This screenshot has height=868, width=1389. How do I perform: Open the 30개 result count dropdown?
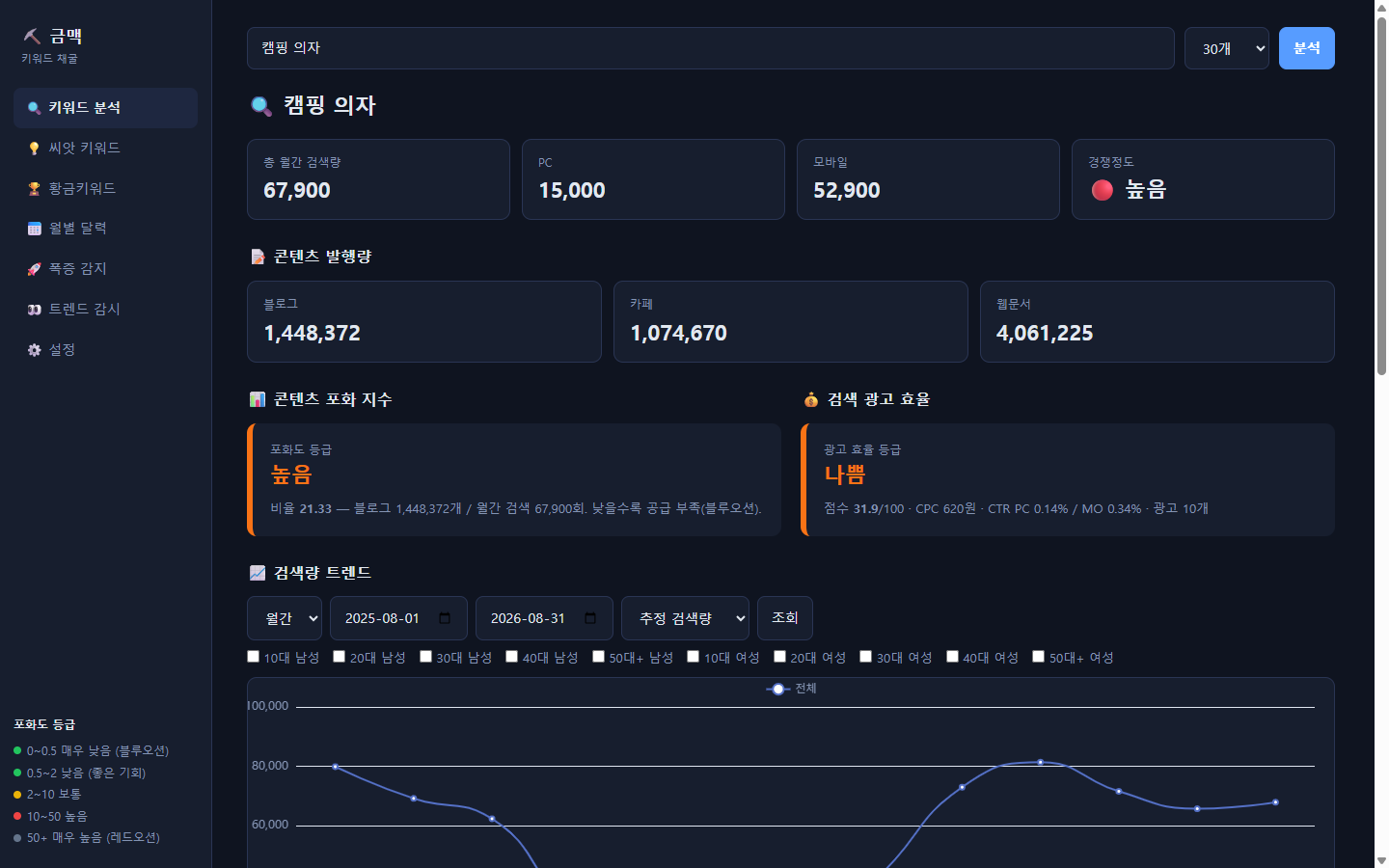[x=1227, y=48]
